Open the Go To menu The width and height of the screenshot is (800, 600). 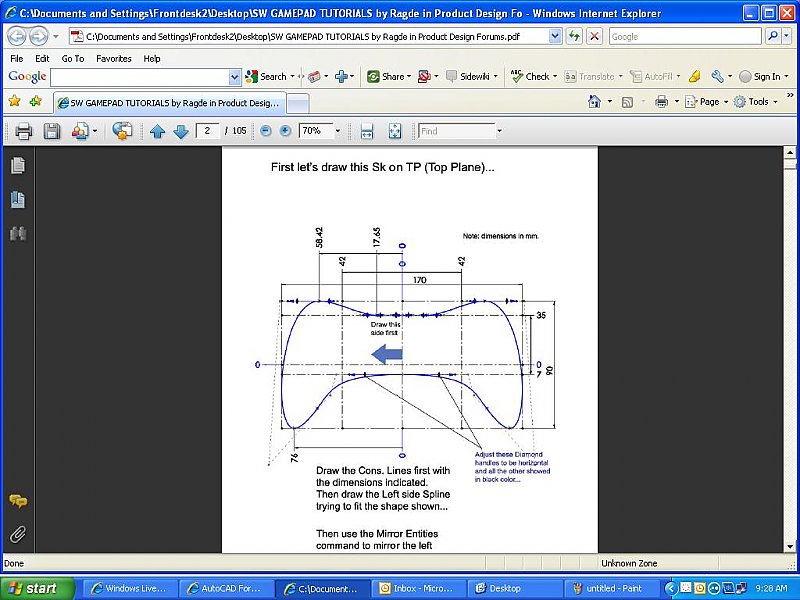(72, 59)
